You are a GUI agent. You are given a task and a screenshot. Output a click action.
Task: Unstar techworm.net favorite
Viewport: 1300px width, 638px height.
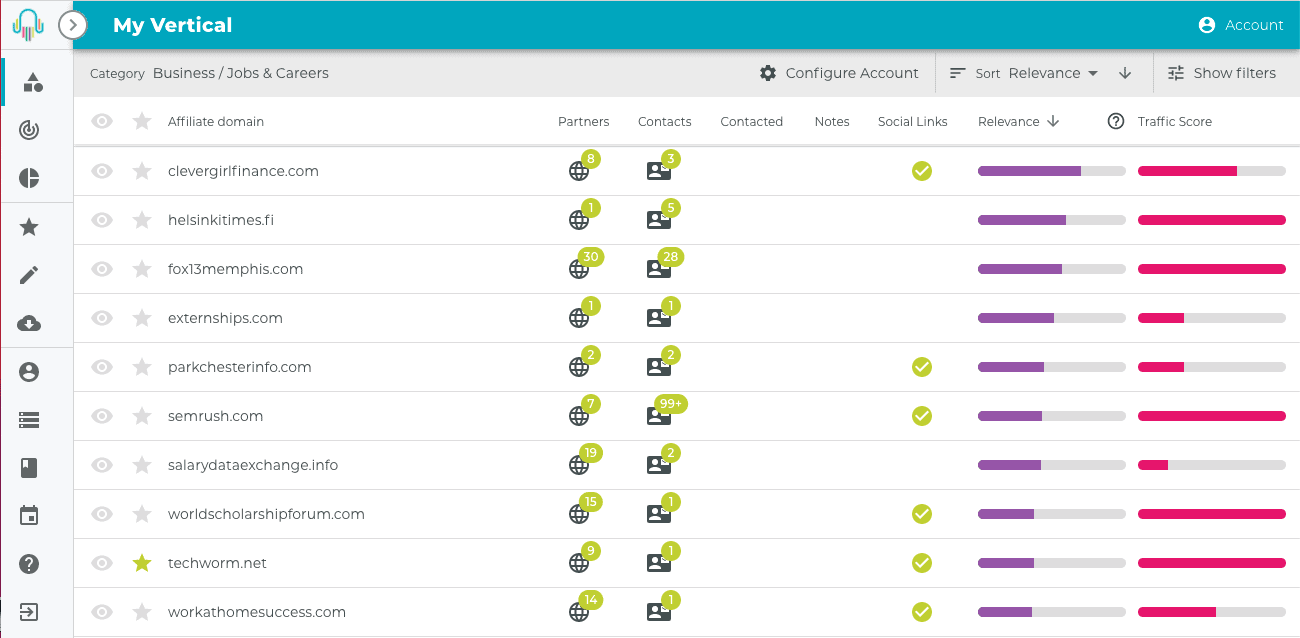tap(142, 563)
